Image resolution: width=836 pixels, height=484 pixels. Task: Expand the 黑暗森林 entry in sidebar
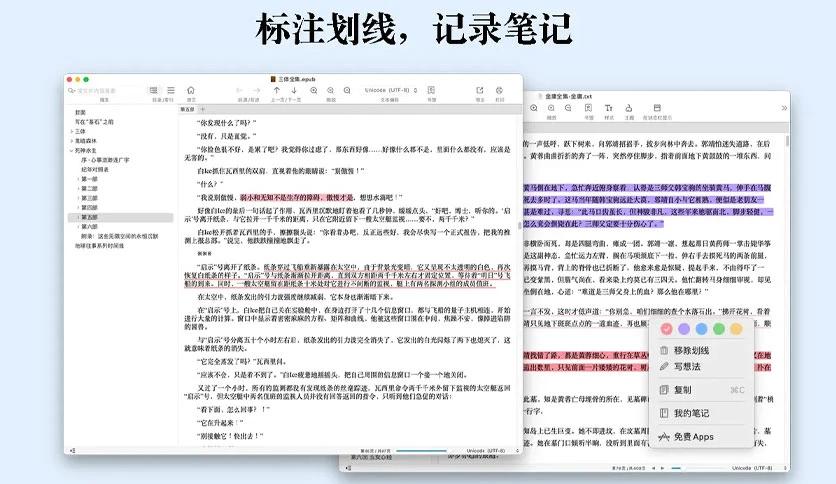click(x=71, y=141)
